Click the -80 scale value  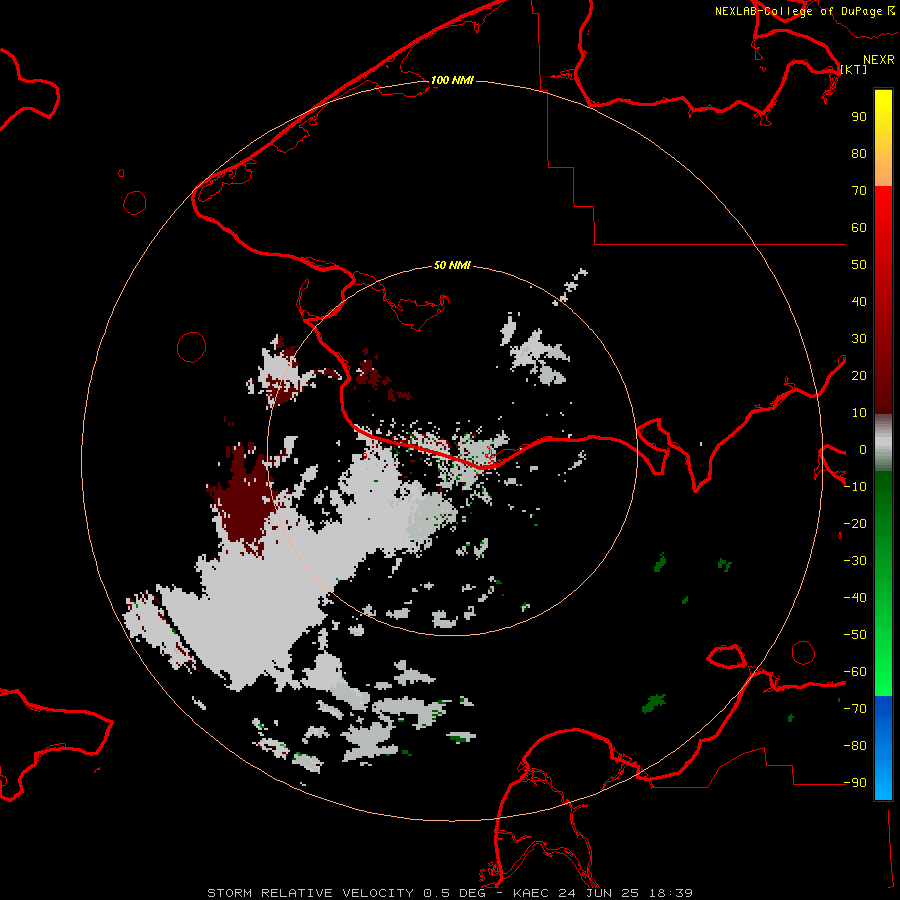(x=855, y=746)
